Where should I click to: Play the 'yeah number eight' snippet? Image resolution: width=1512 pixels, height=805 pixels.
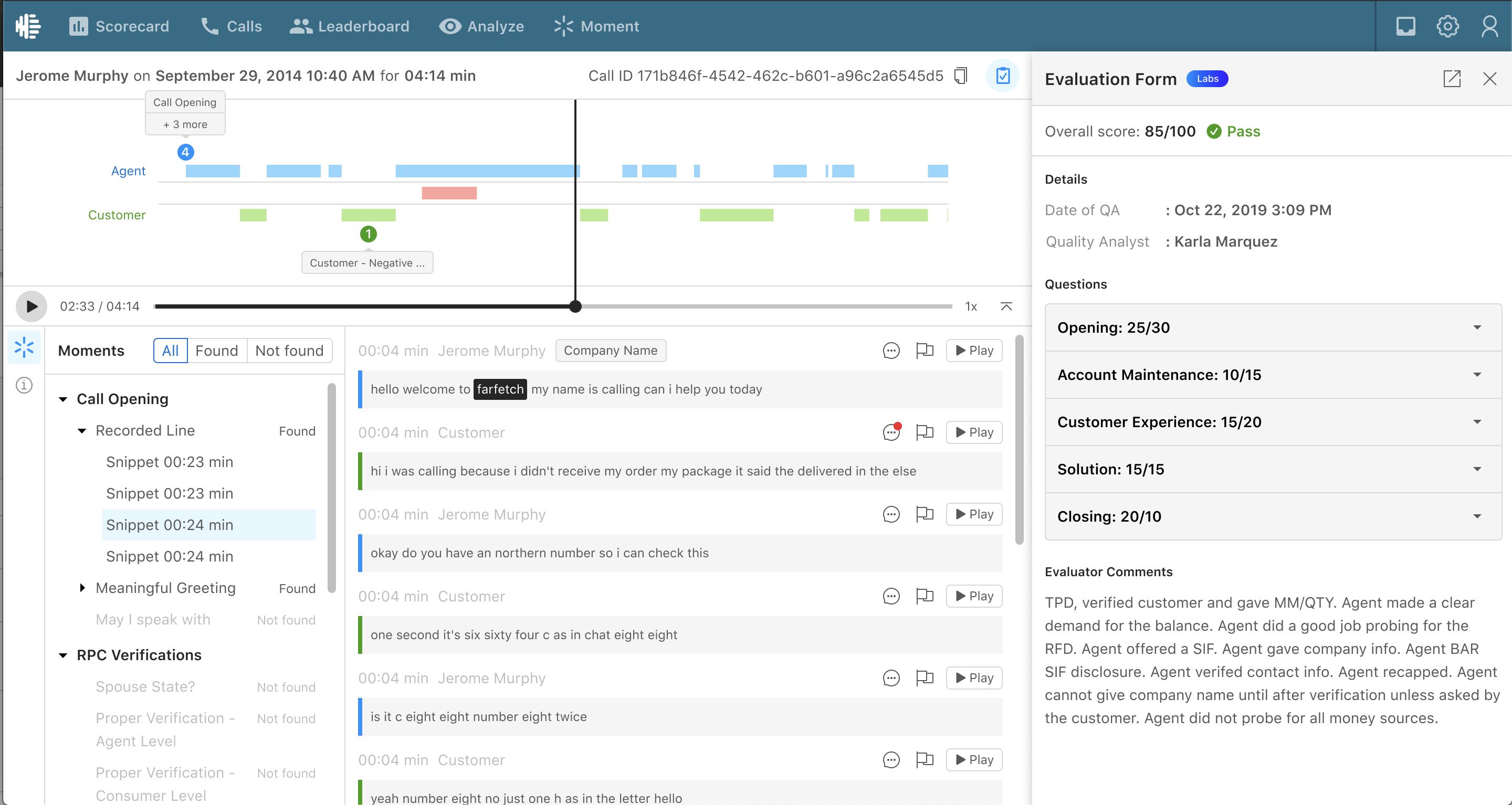974,760
